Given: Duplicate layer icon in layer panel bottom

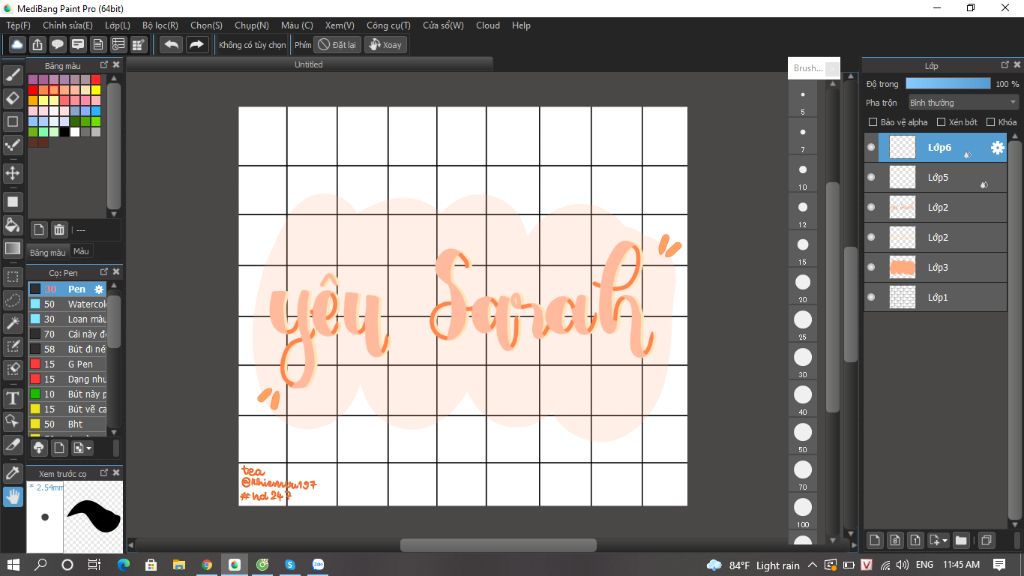Looking at the screenshot, I should (986, 540).
